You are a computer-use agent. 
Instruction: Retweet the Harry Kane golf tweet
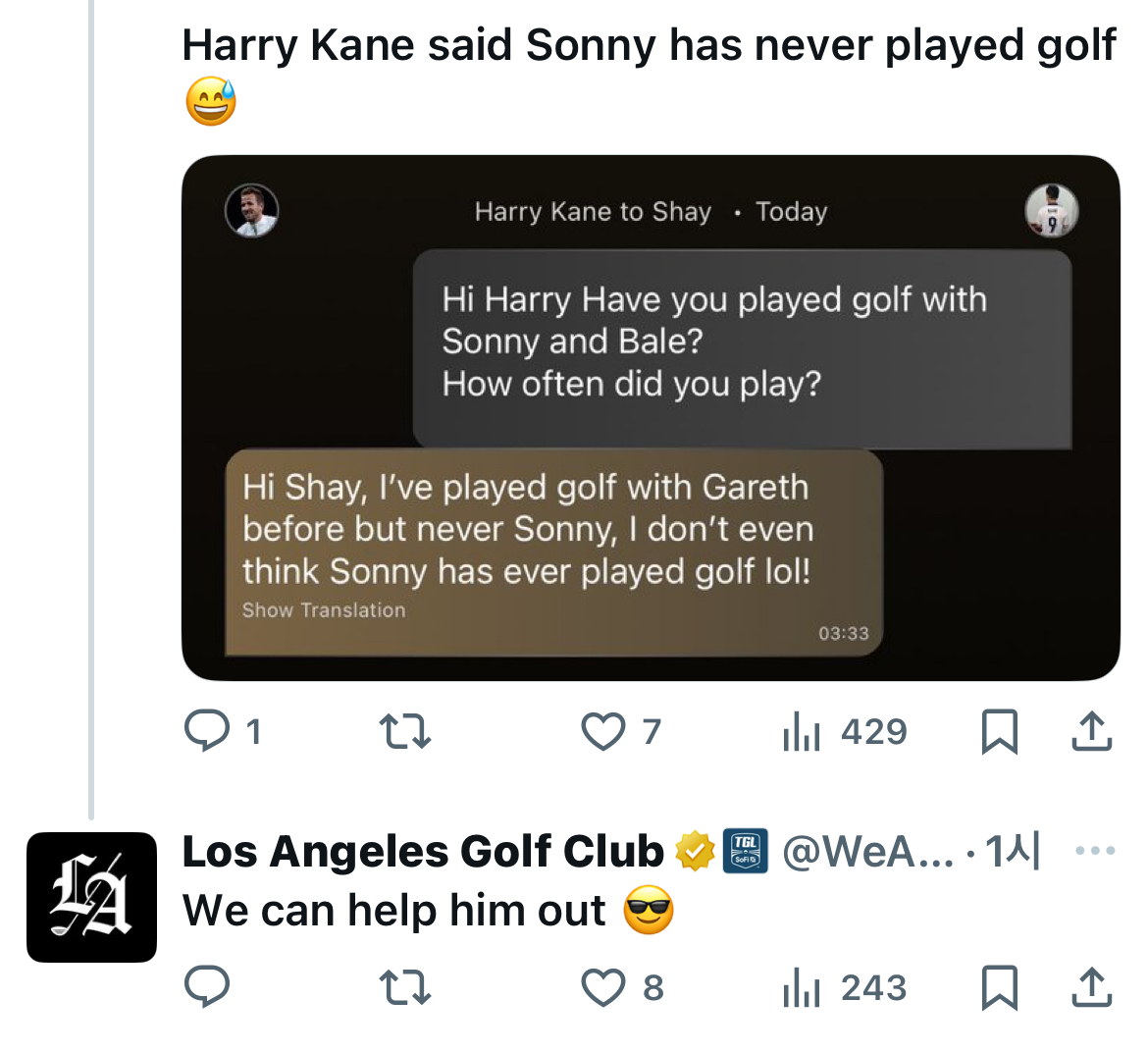(405, 731)
